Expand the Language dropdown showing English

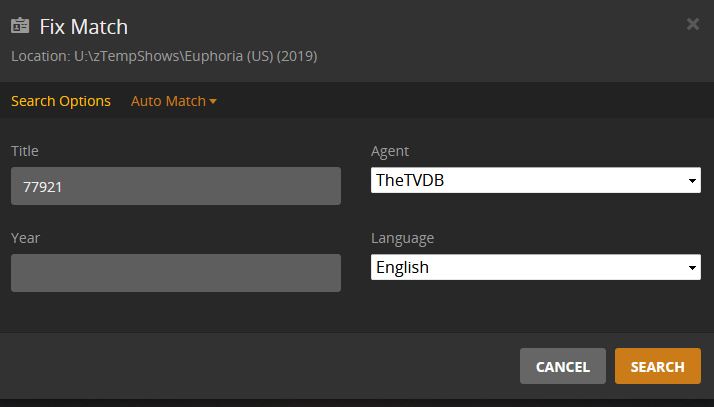[x=535, y=267]
